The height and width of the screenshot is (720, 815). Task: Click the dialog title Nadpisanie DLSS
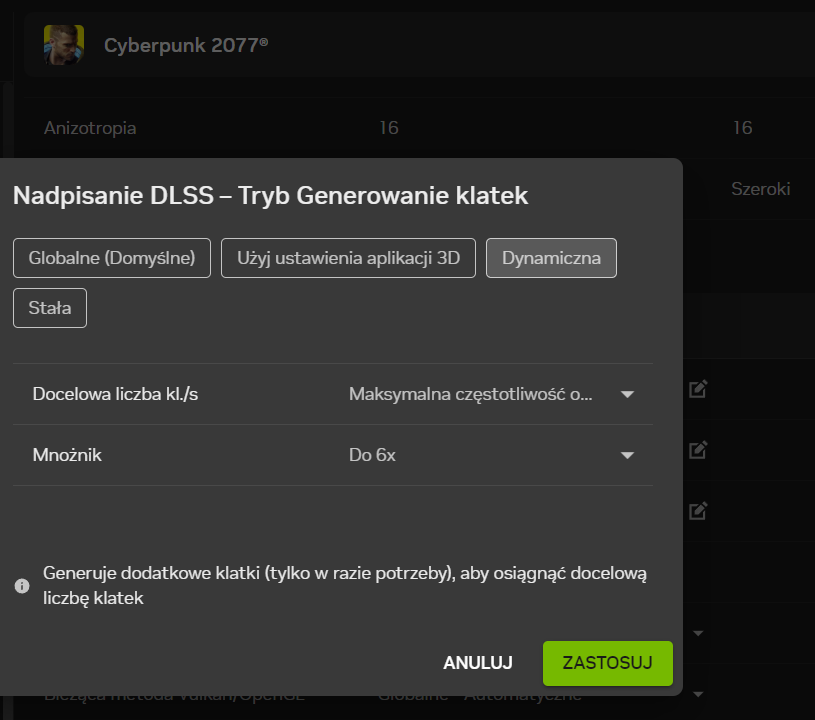point(270,195)
